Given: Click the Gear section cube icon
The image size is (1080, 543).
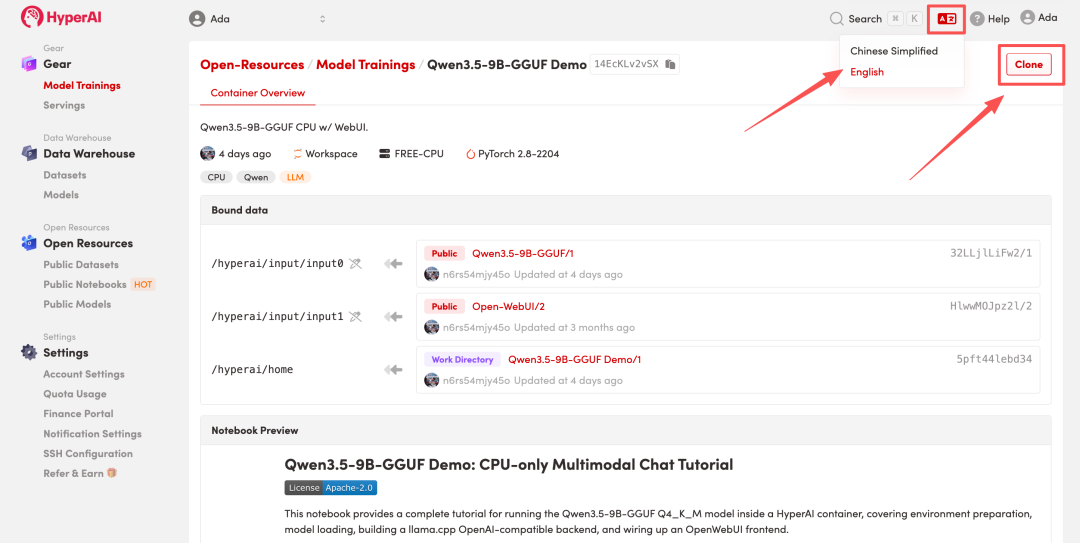Looking at the screenshot, I should tap(28, 64).
